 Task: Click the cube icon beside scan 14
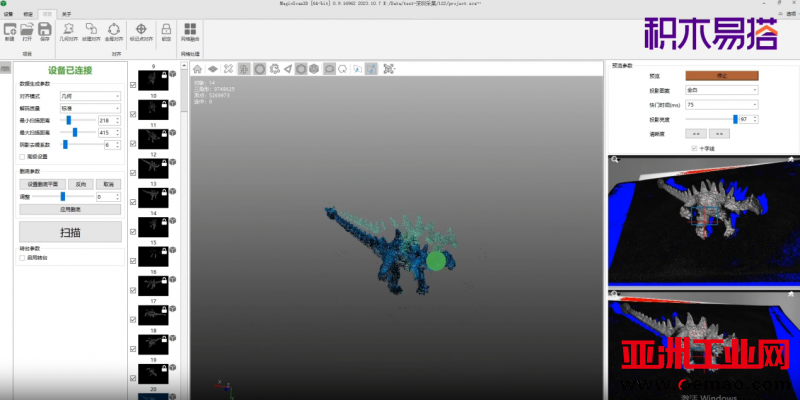pyautogui.click(x=172, y=221)
